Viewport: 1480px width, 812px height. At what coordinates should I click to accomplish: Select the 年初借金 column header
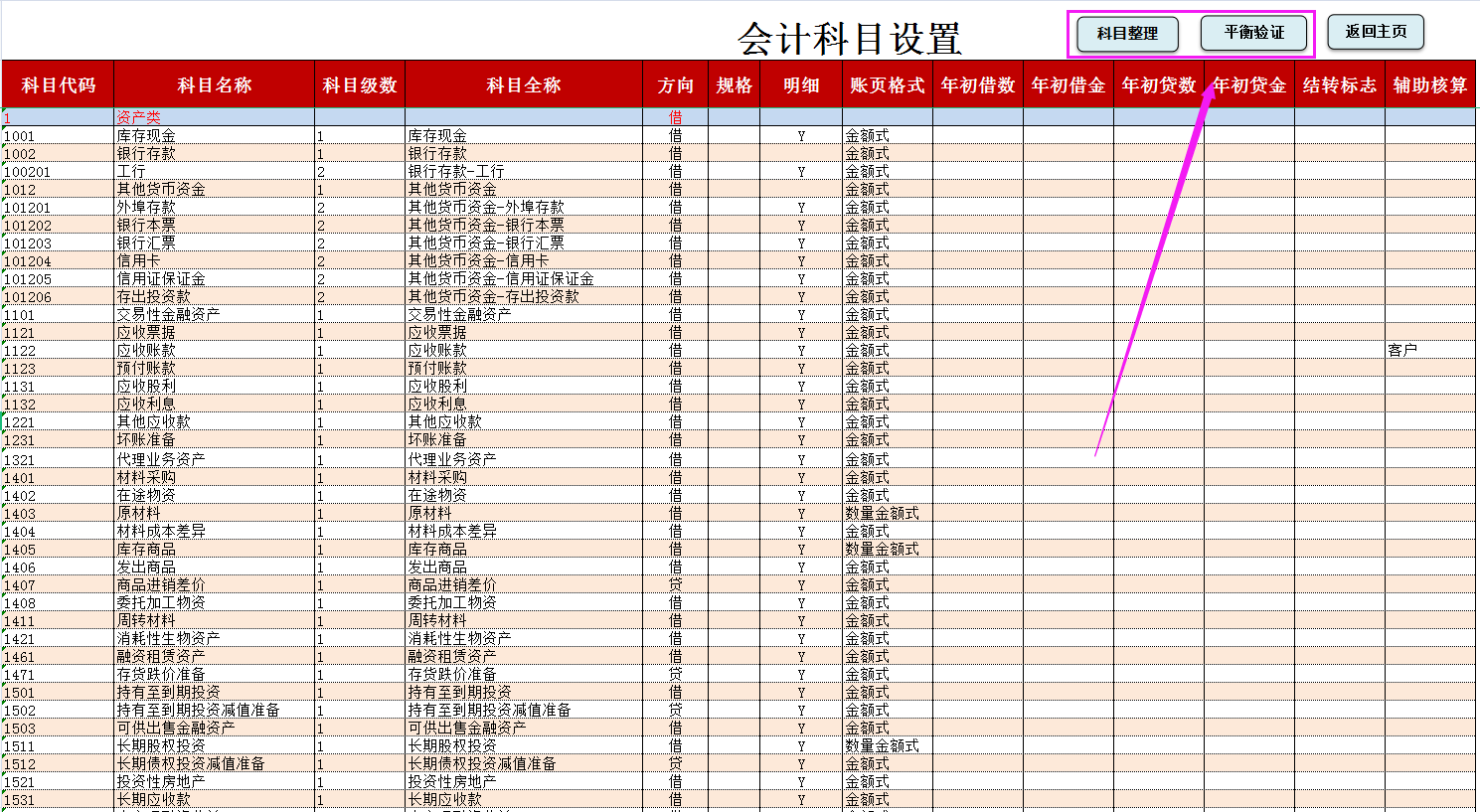pyautogui.click(x=1069, y=85)
